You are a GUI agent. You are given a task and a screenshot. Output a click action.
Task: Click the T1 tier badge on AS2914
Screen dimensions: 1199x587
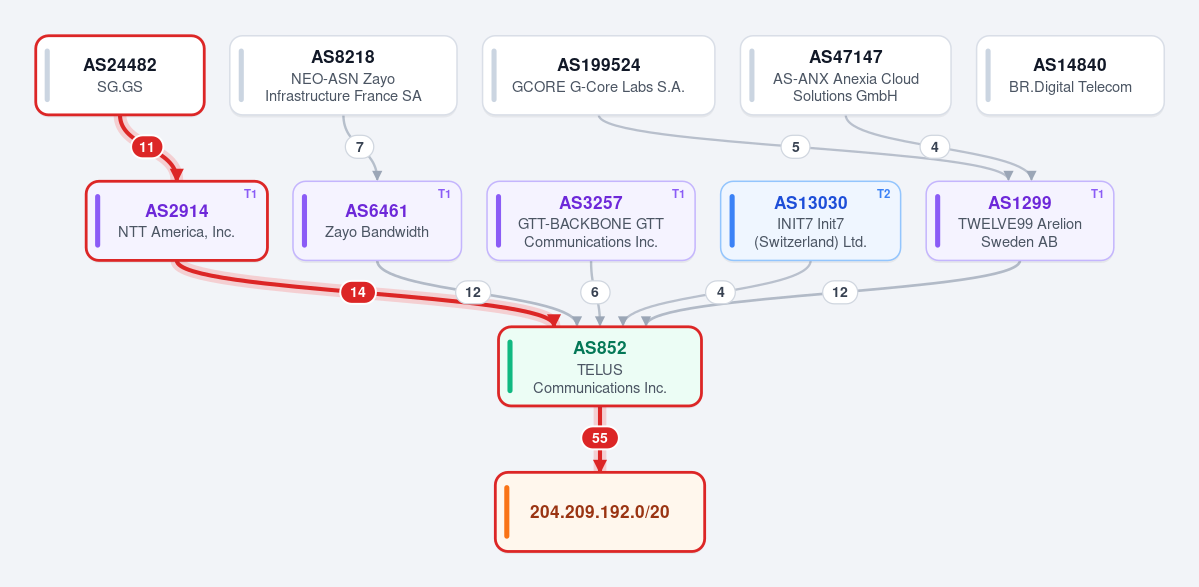(250, 194)
